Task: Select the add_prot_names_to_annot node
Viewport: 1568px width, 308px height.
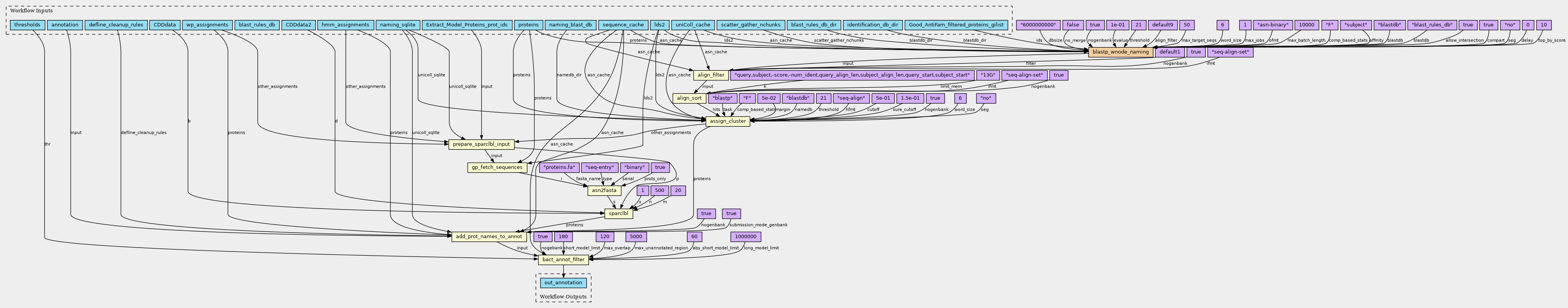Action: pyautogui.click(x=488, y=237)
